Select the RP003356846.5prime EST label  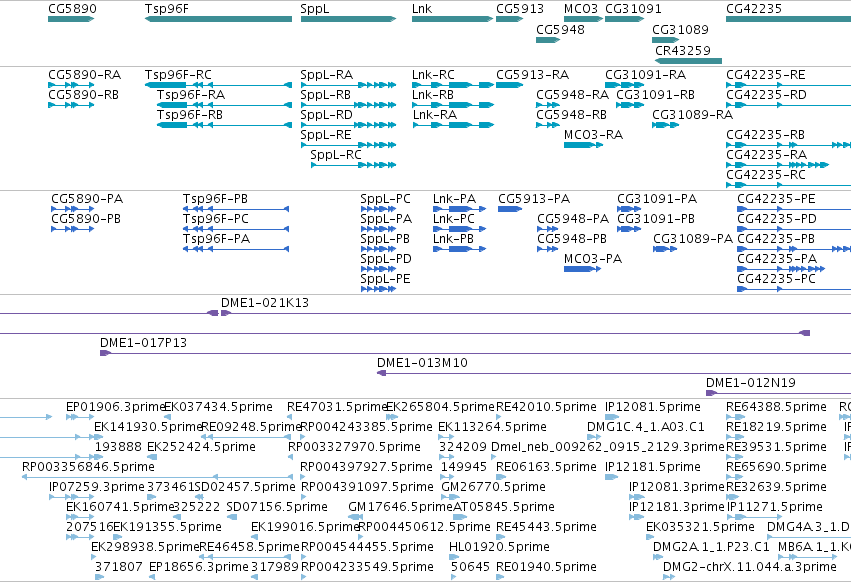tap(88, 467)
